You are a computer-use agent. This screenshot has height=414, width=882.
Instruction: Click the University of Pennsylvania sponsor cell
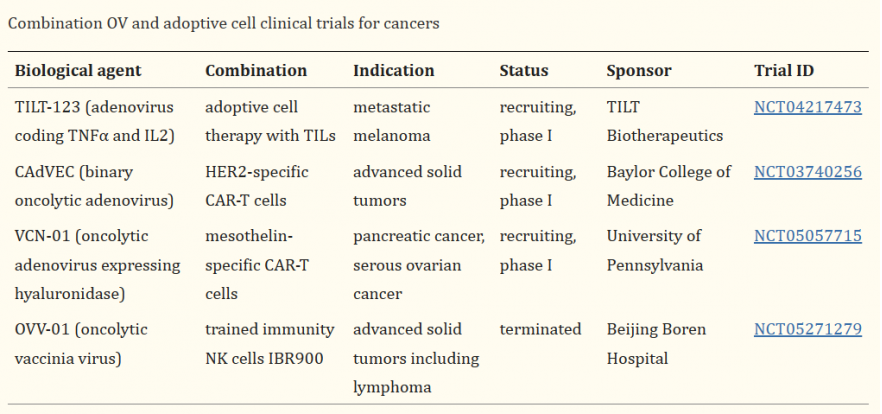pos(654,251)
